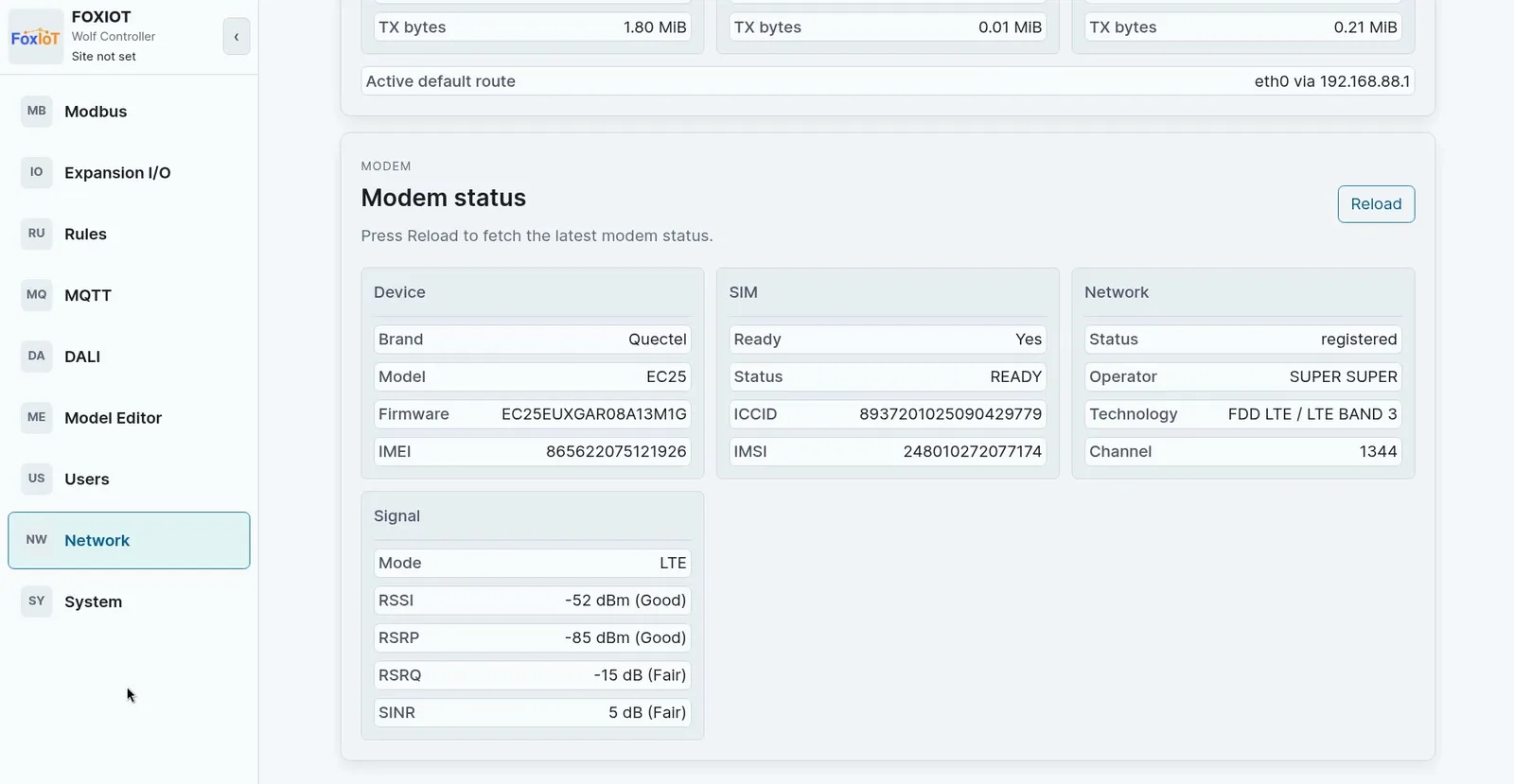Open the Model Editor
The image size is (1514, 784).
pos(129,418)
